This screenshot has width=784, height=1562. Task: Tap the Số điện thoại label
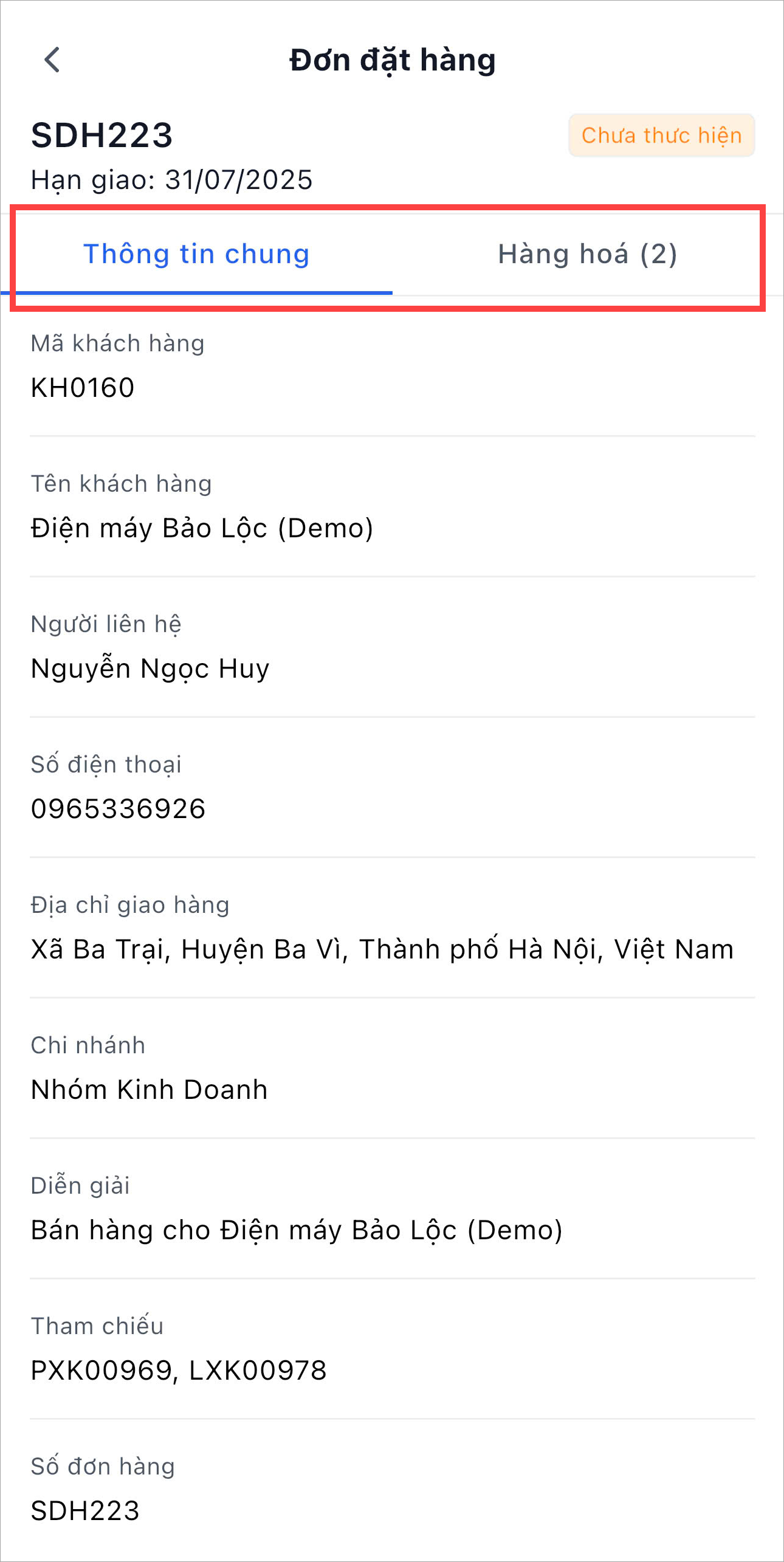106,765
